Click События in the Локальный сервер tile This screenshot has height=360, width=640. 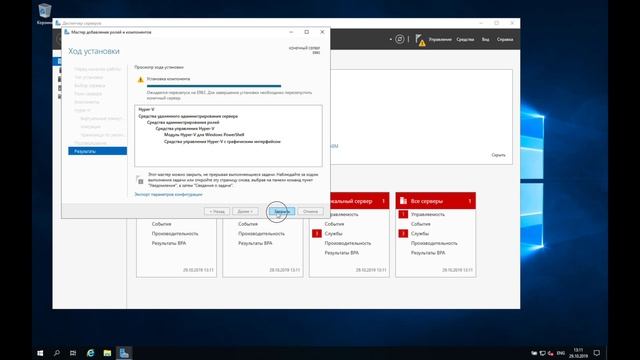(x=334, y=224)
